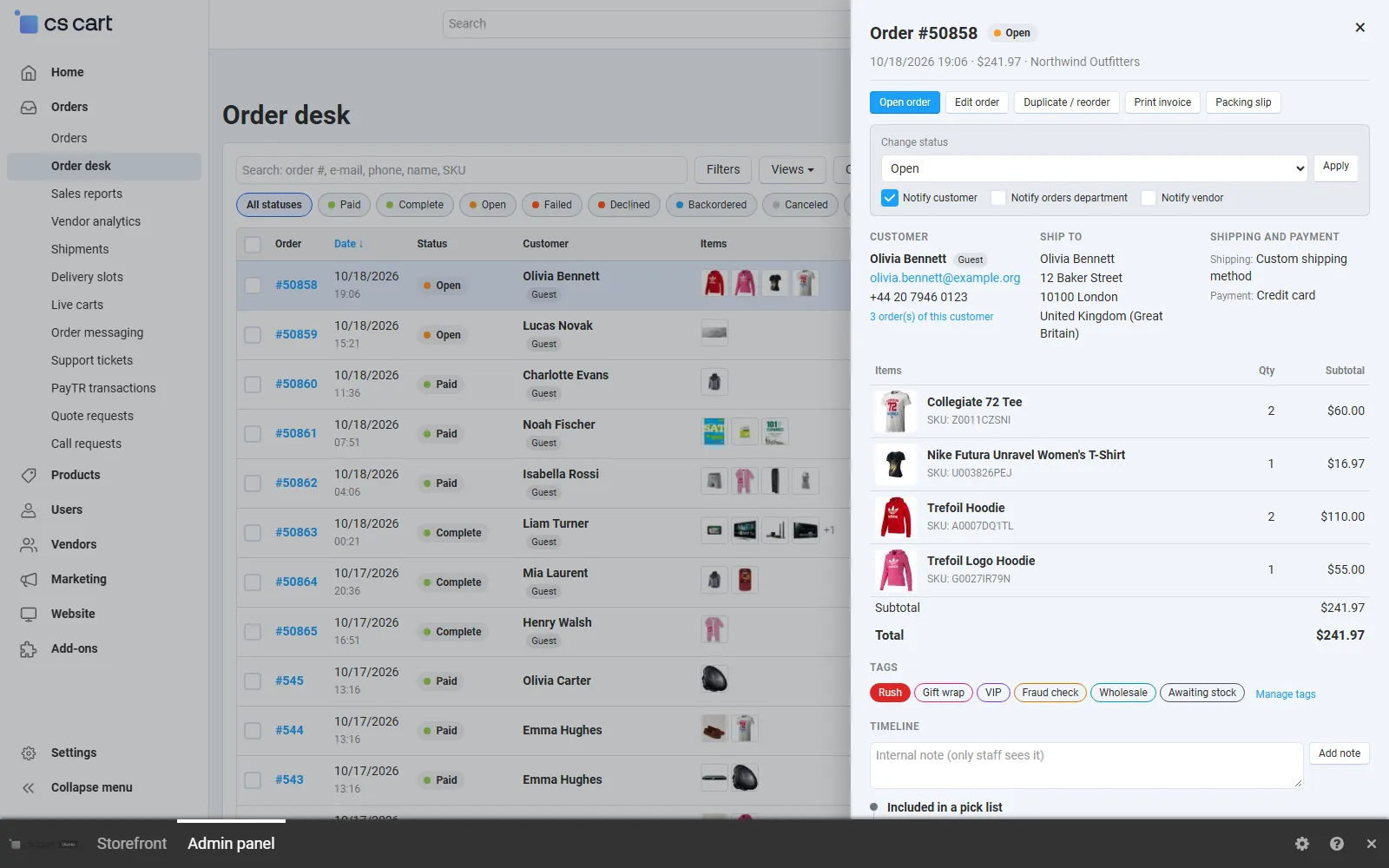
Task: Click the Settings gear icon in sidebar
Action: 29,753
